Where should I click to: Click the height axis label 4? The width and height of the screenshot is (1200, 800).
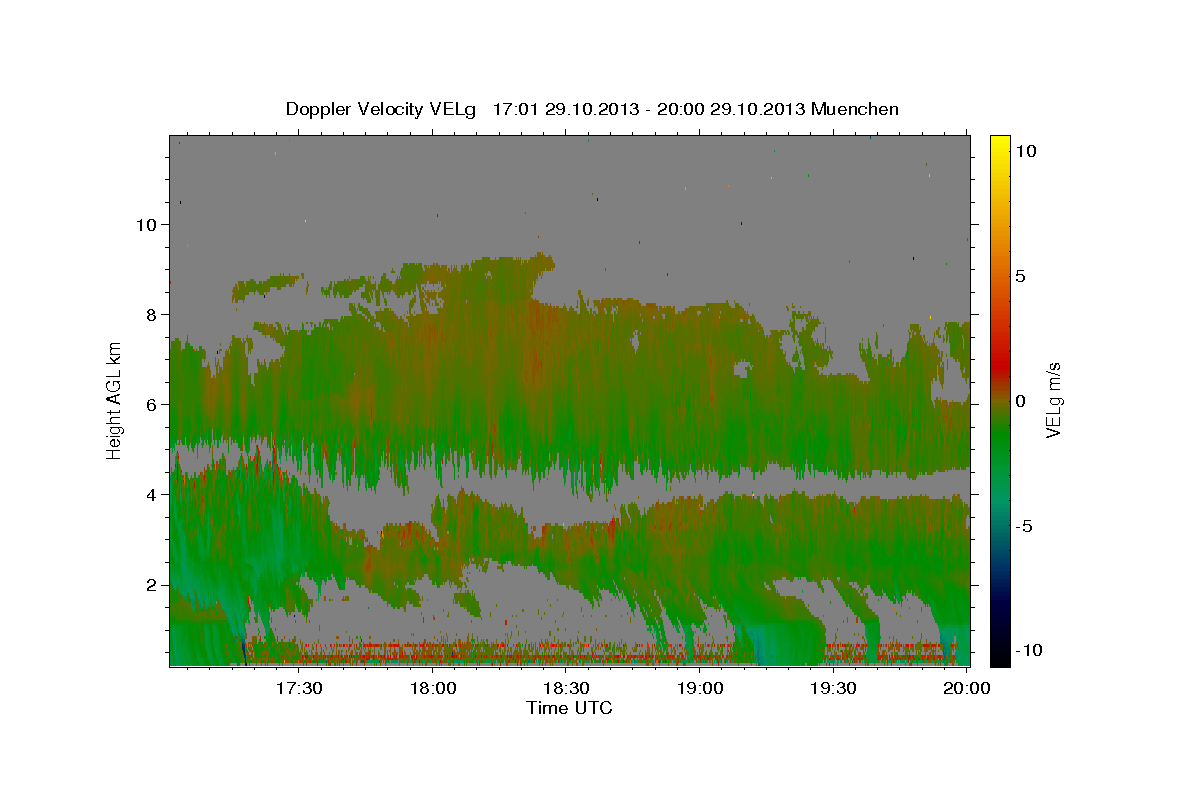[151, 495]
